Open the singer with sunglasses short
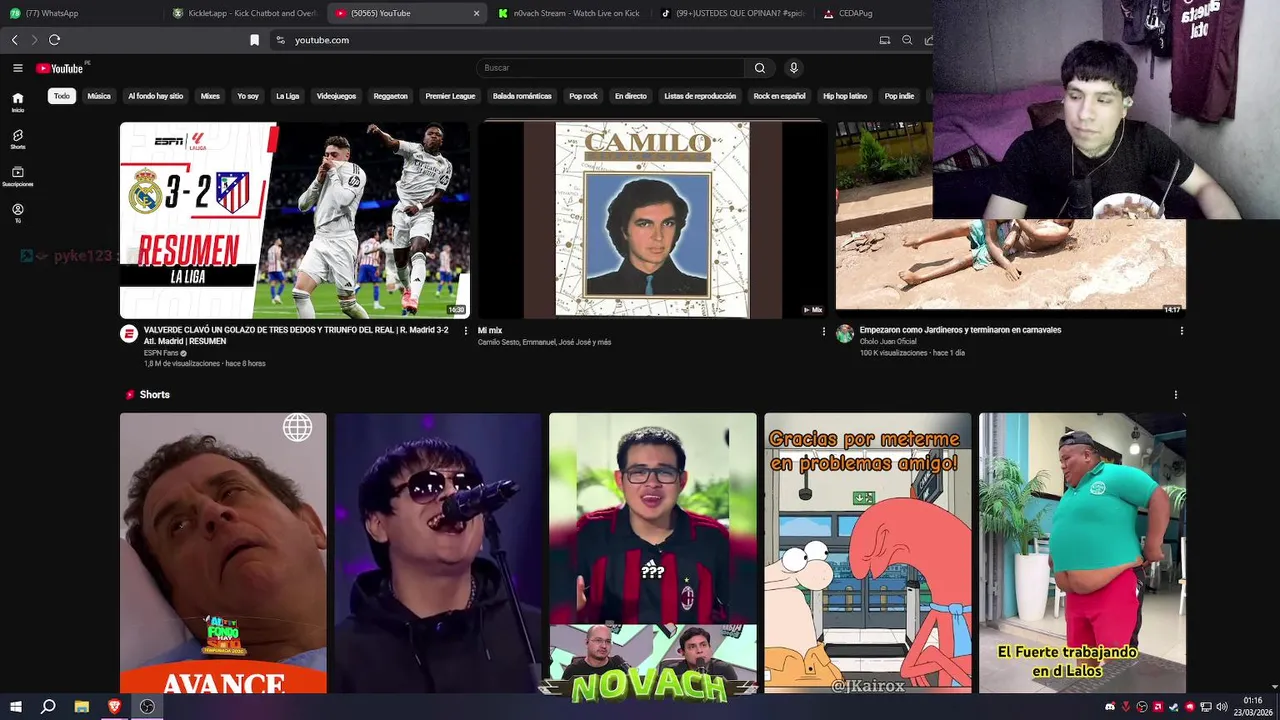 [x=438, y=553]
